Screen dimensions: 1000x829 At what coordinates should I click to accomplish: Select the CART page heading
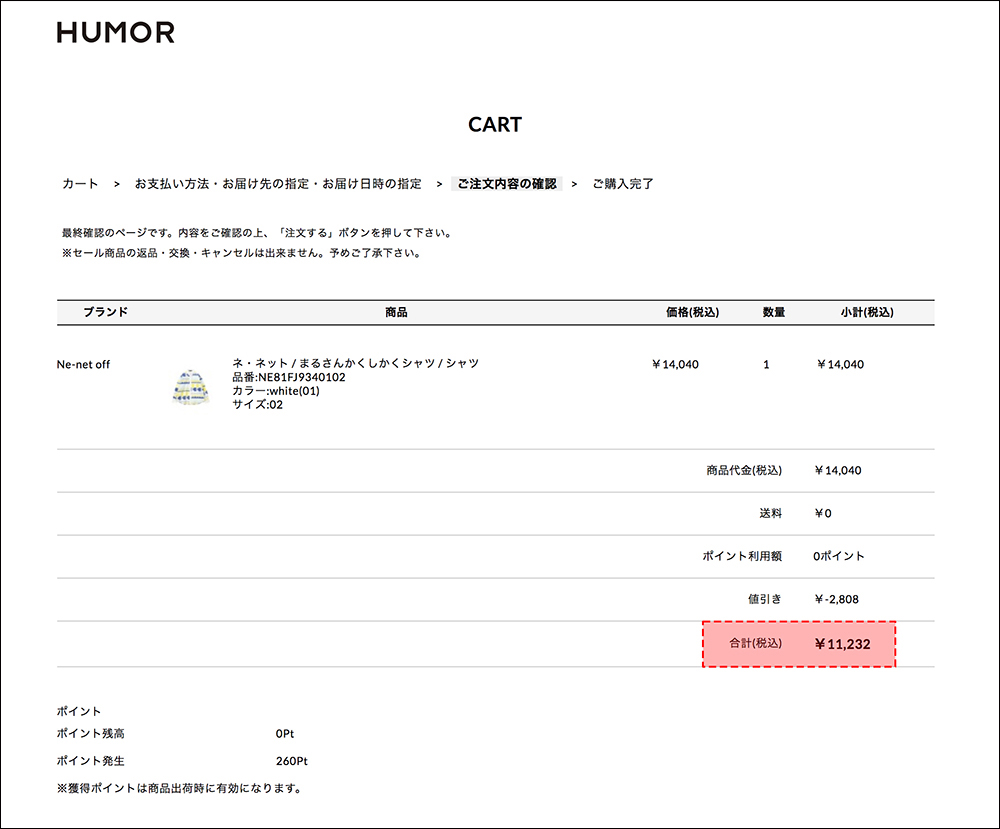pyautogui.click(x=495, y=124)
